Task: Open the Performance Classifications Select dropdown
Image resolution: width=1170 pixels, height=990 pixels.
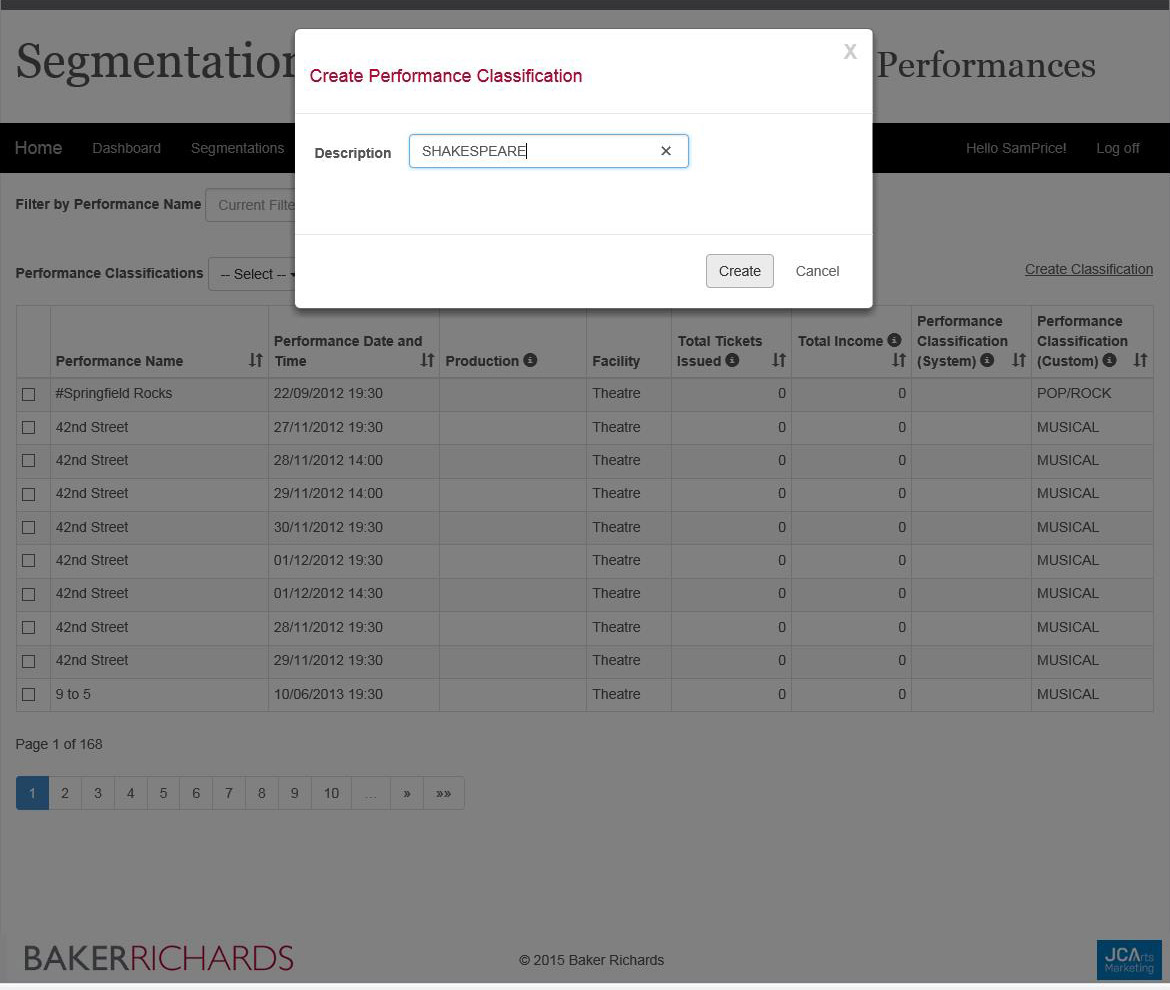Action: click(251, 274)
